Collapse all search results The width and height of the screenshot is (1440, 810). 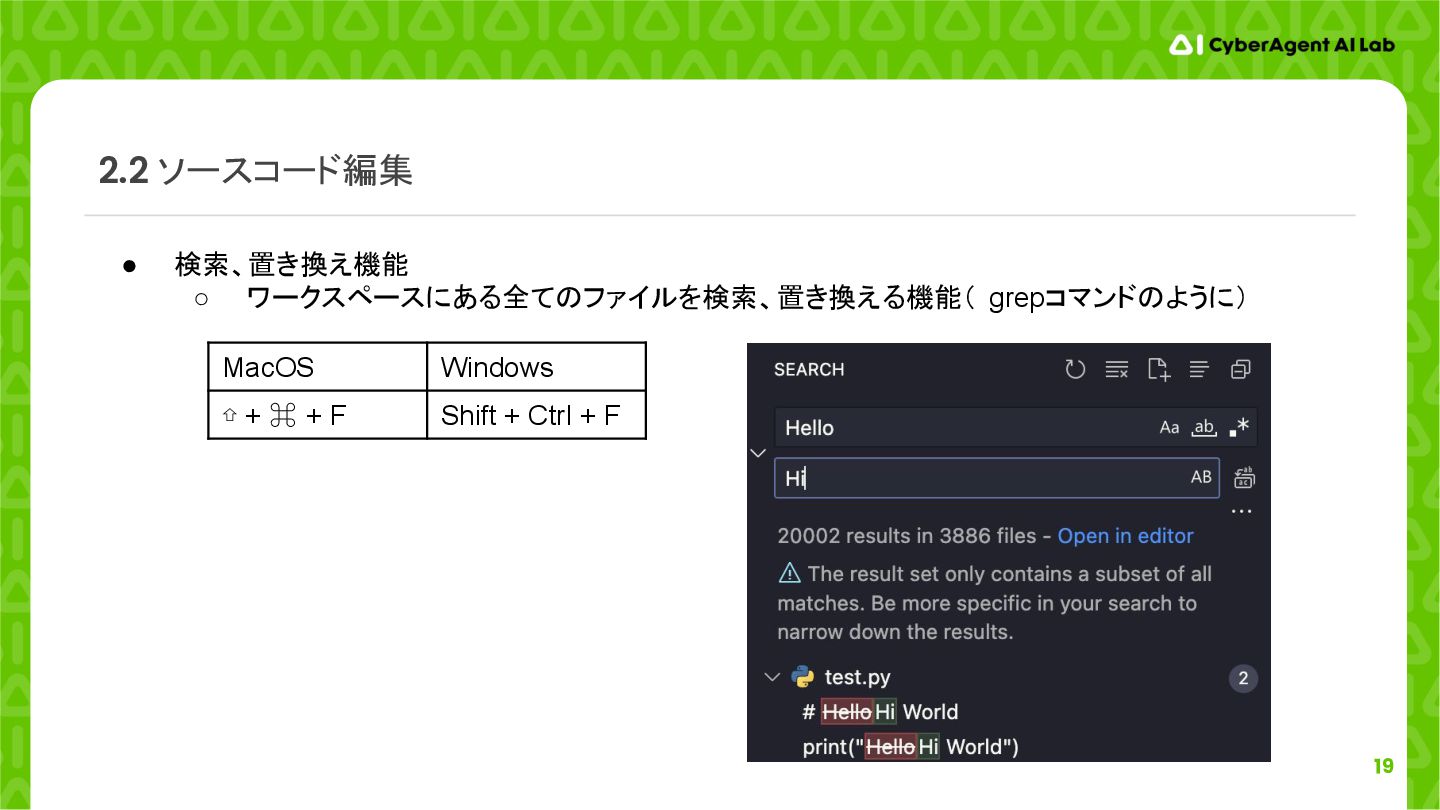tap(1241, 370)
